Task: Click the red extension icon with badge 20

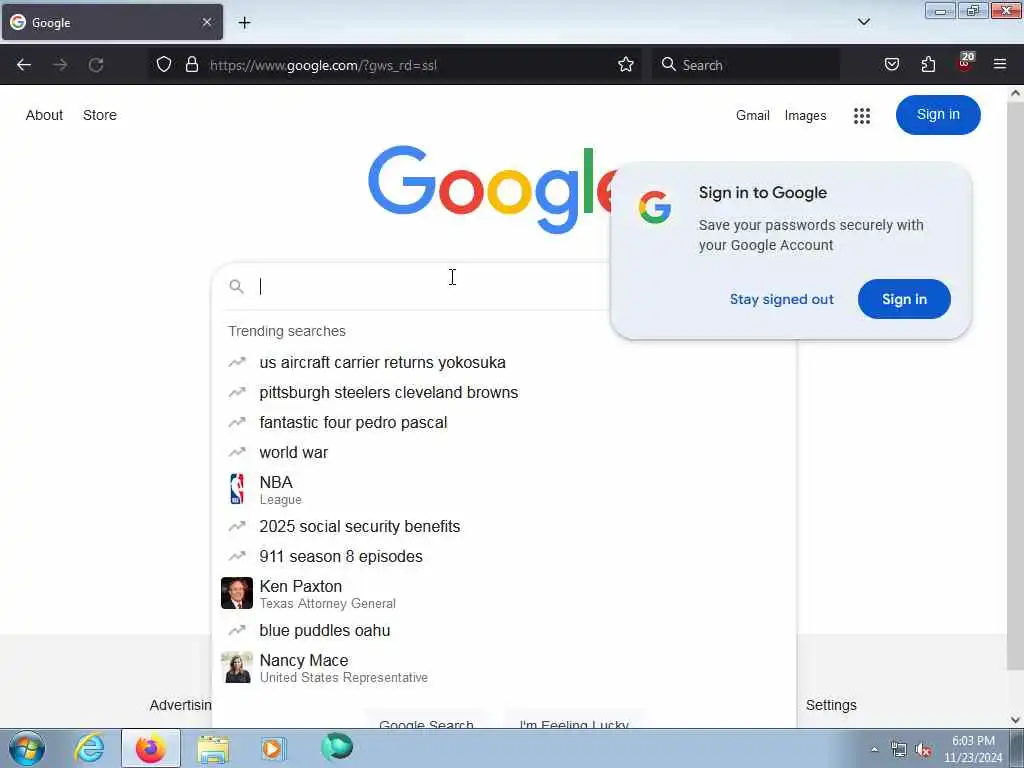Action: click(965, 63)
